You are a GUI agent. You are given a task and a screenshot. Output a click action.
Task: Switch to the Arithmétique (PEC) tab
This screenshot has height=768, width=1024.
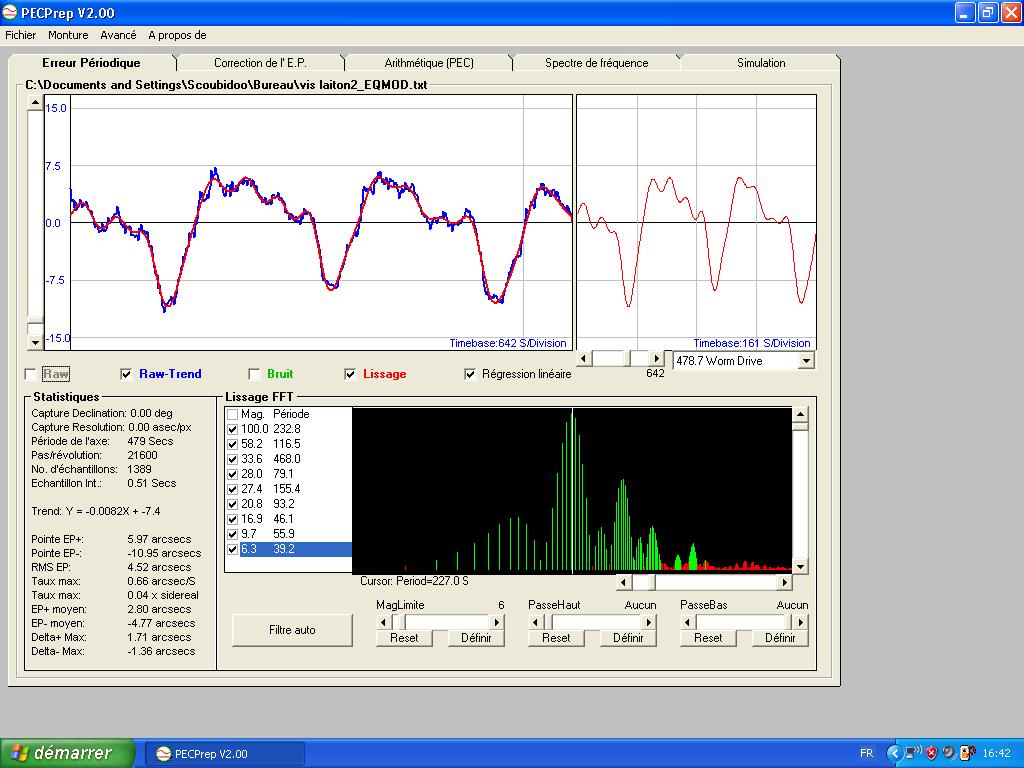pos(428,63)
